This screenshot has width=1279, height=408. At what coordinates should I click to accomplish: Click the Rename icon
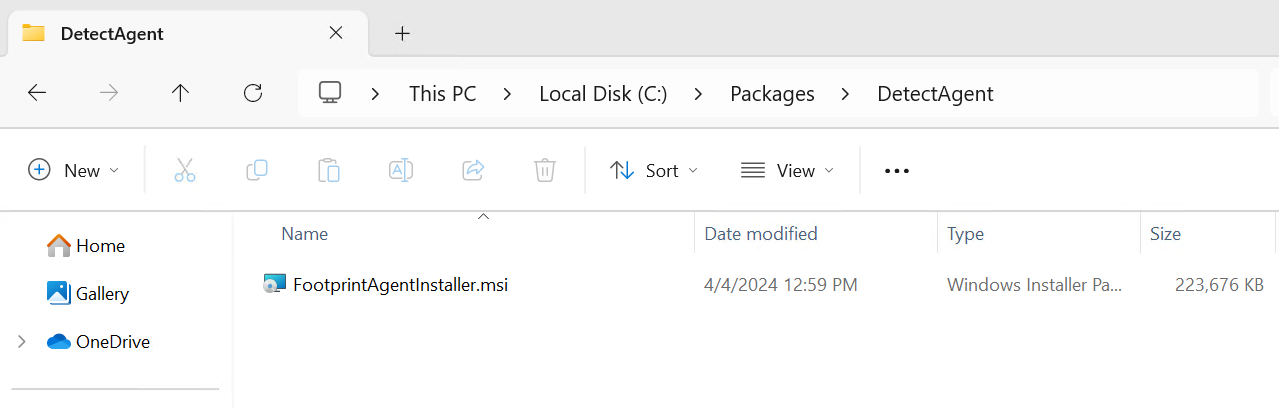(x=401, y=170)
